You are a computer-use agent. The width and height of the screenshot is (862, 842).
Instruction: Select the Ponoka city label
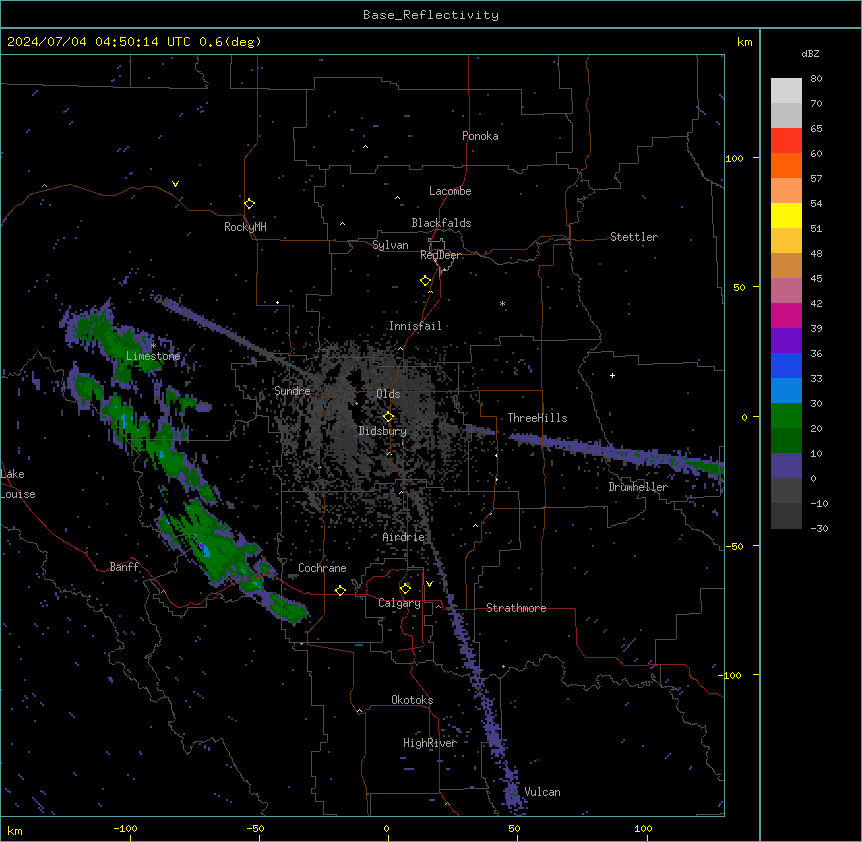[480, 136]
